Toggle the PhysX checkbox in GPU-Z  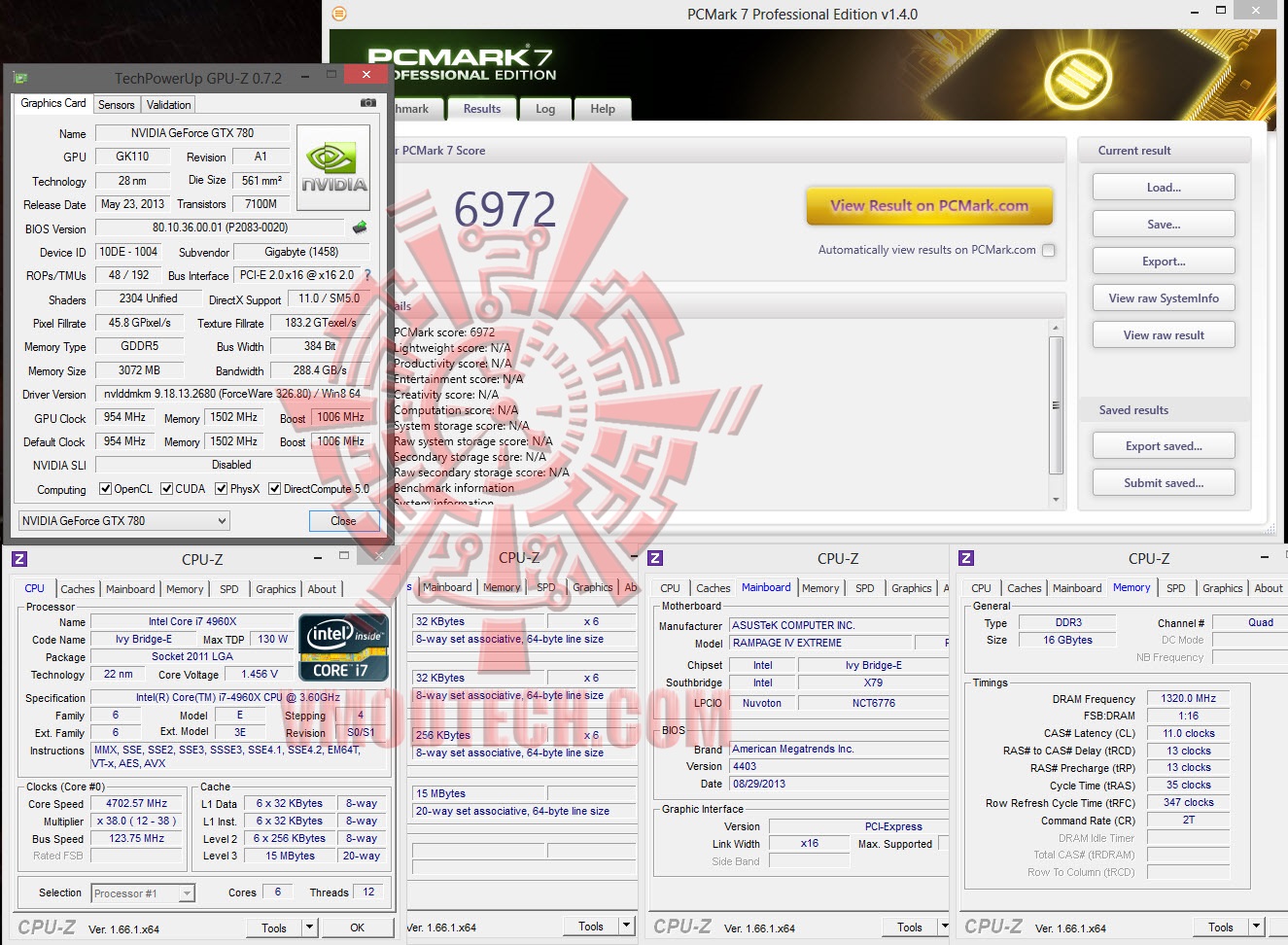222,489
